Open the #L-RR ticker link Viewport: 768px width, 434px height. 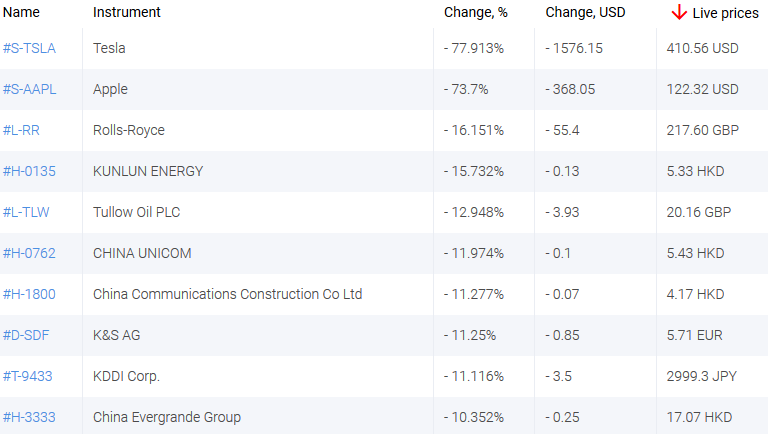(x=22, y=130)
